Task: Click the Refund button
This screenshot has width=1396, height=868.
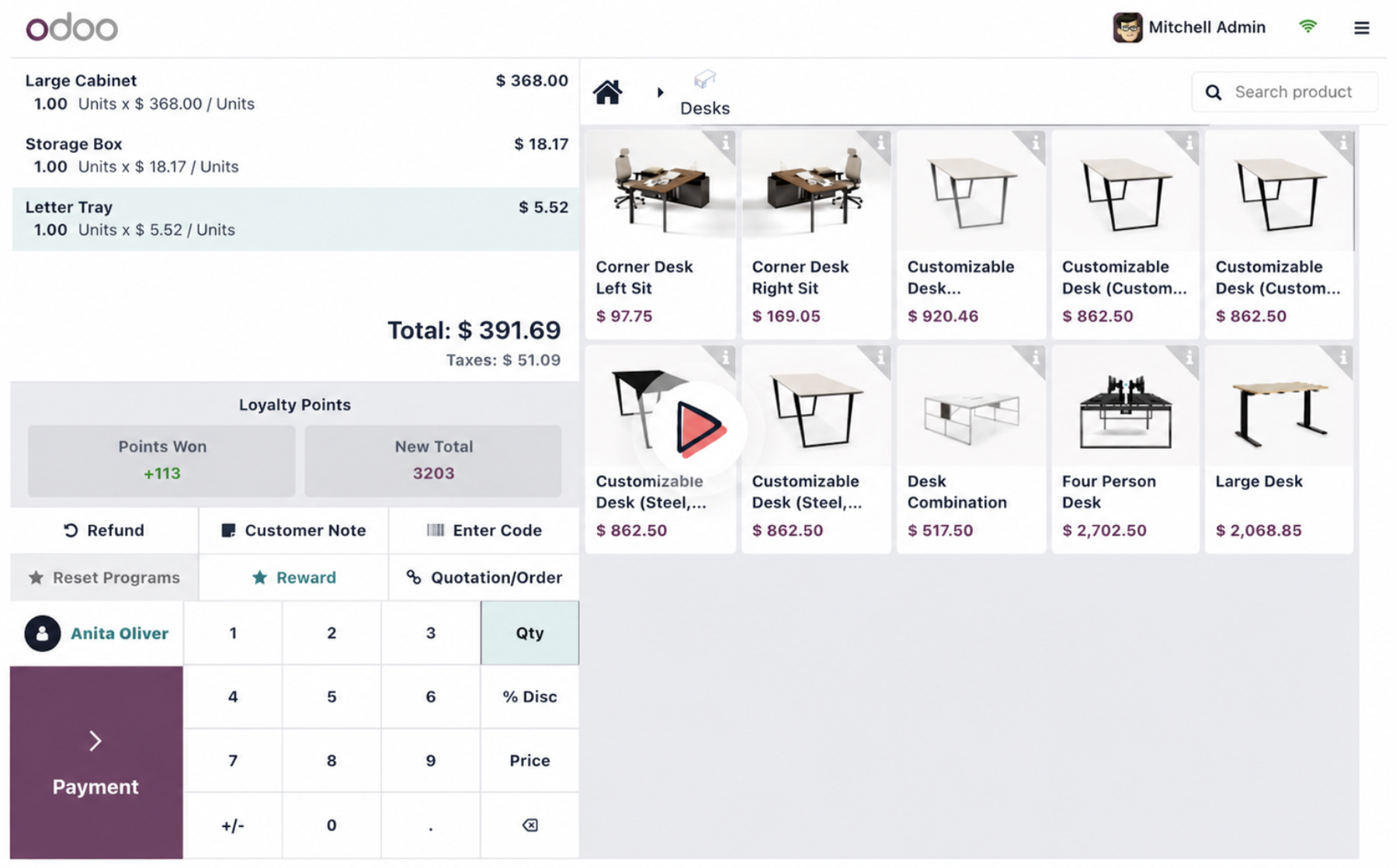Action: click(104, 530)
